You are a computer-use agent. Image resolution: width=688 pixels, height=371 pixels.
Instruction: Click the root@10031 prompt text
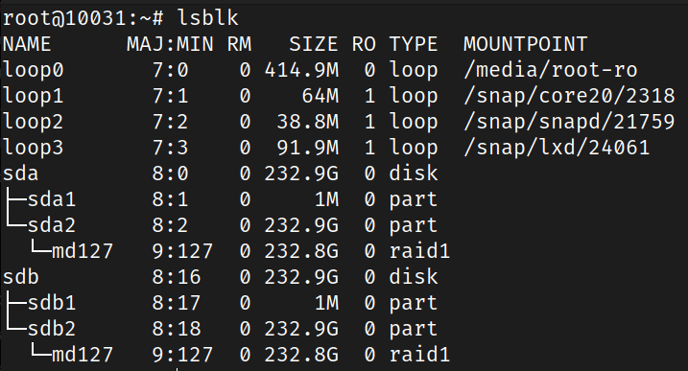64,18
